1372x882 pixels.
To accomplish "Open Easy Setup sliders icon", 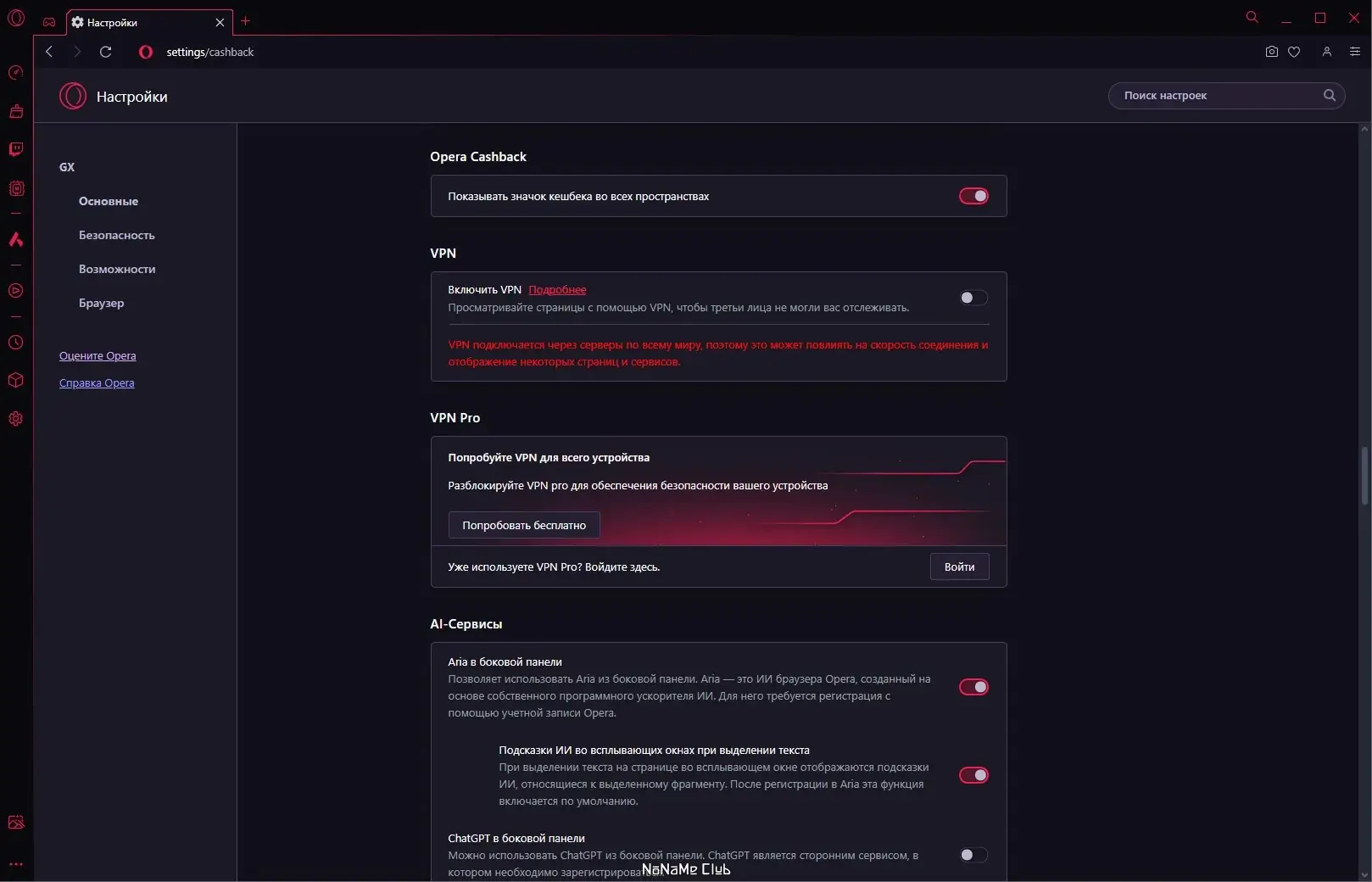I will (1354, 52).
